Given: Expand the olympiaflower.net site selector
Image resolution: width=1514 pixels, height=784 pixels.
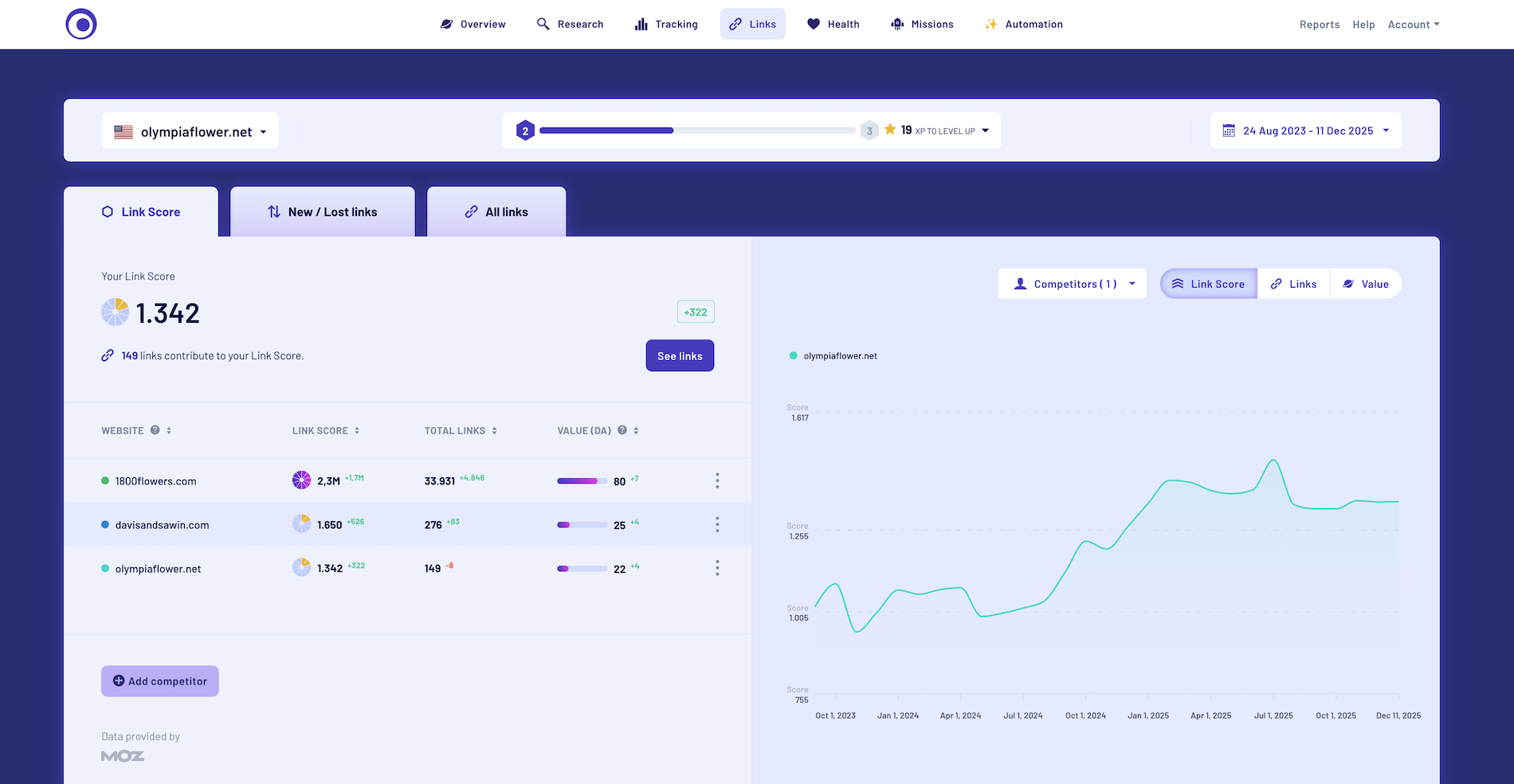Looking at the screenshot, I should pos(190,131).
